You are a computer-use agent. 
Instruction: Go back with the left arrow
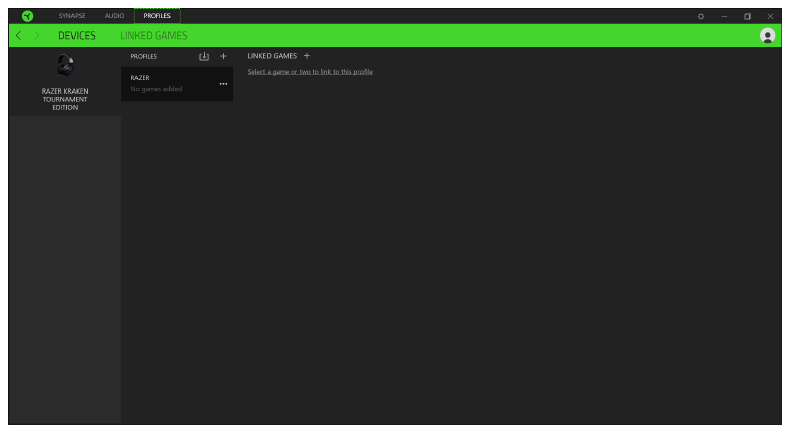[19, 36]
